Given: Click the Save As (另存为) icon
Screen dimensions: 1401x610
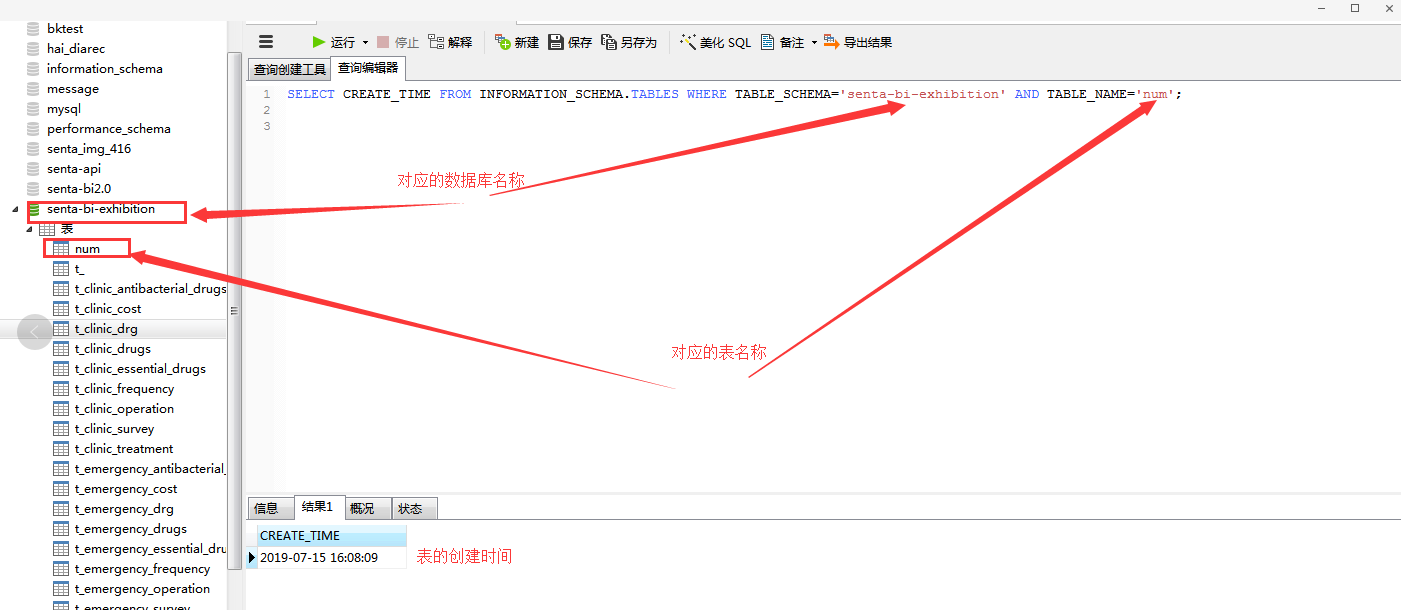Looking at the screenshot, I should [609, 42].
